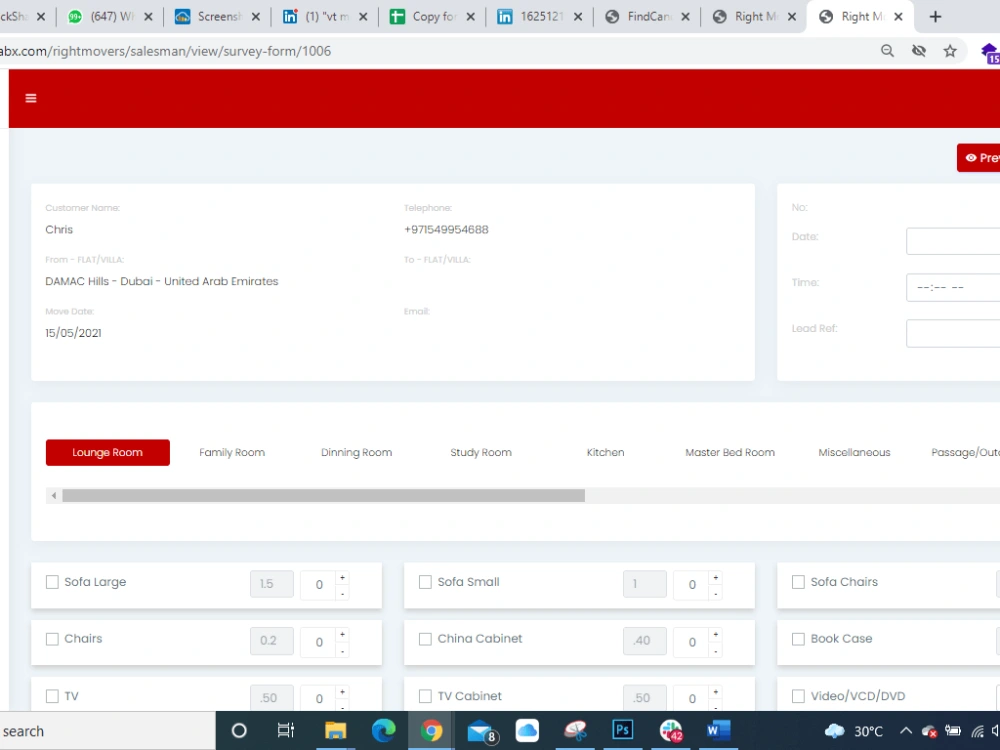Click the China Cabinet quantity field
The image size is (1000, 750).
click(x=692, y=642)
